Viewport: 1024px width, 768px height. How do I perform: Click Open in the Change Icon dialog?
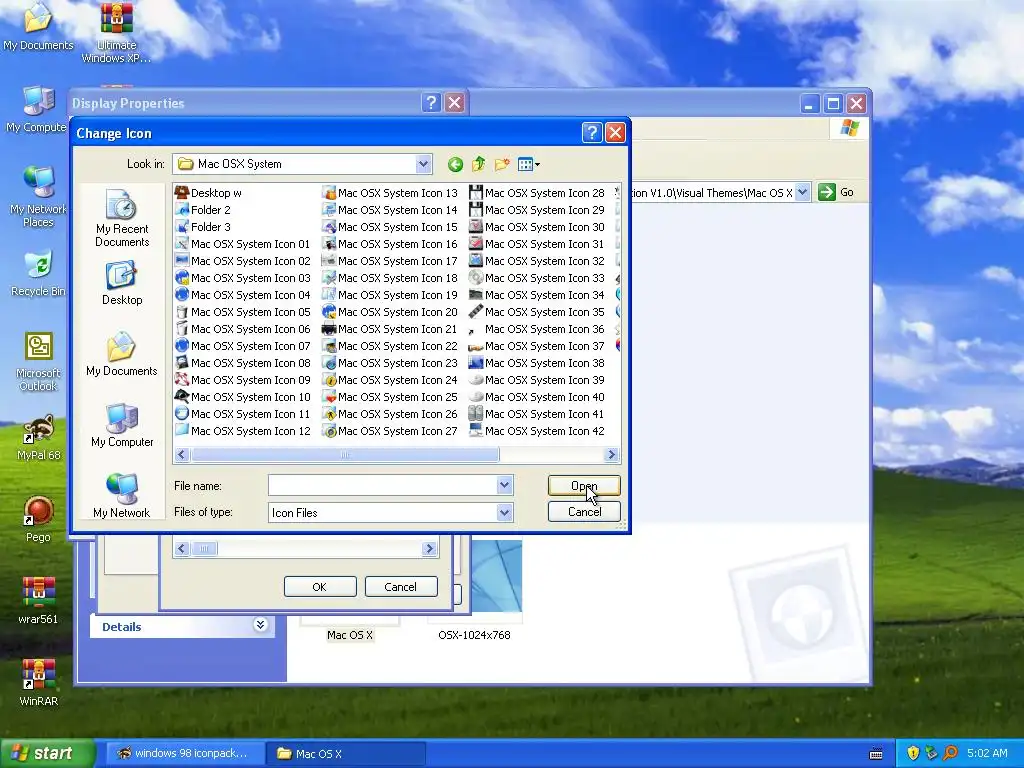[584, 485]
